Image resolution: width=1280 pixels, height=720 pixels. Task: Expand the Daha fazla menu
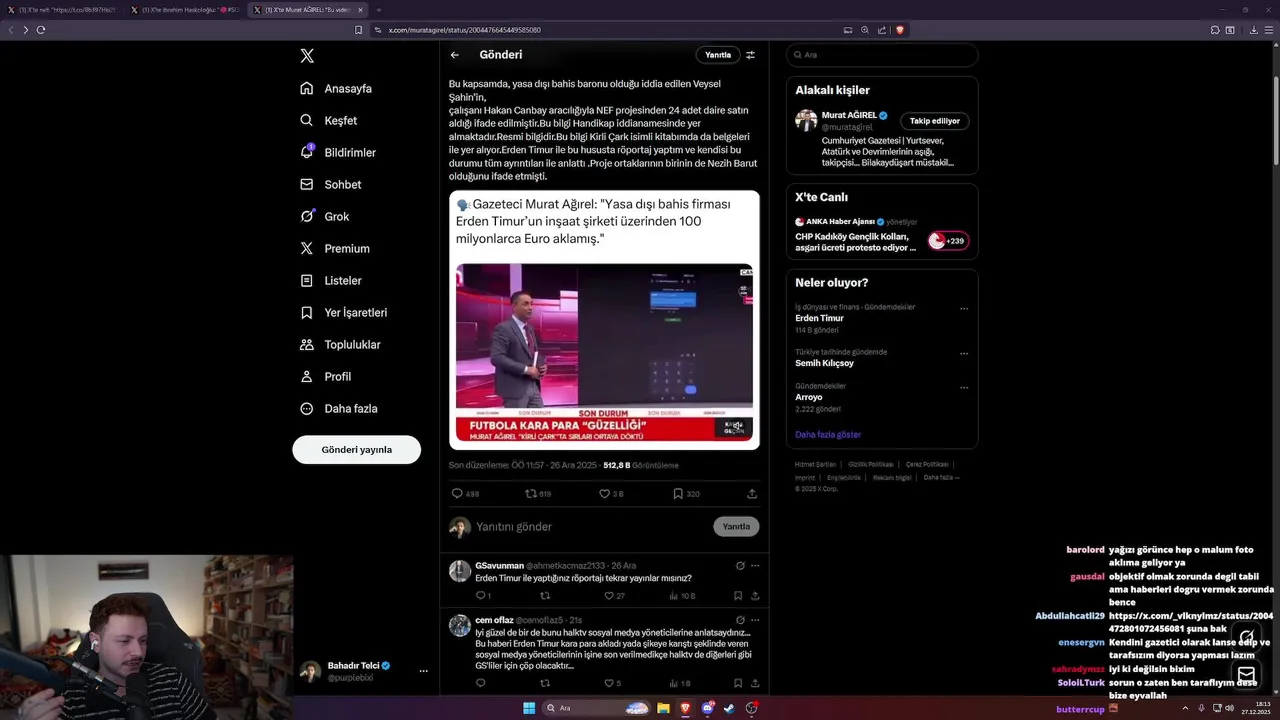click(x=338, y=408)
